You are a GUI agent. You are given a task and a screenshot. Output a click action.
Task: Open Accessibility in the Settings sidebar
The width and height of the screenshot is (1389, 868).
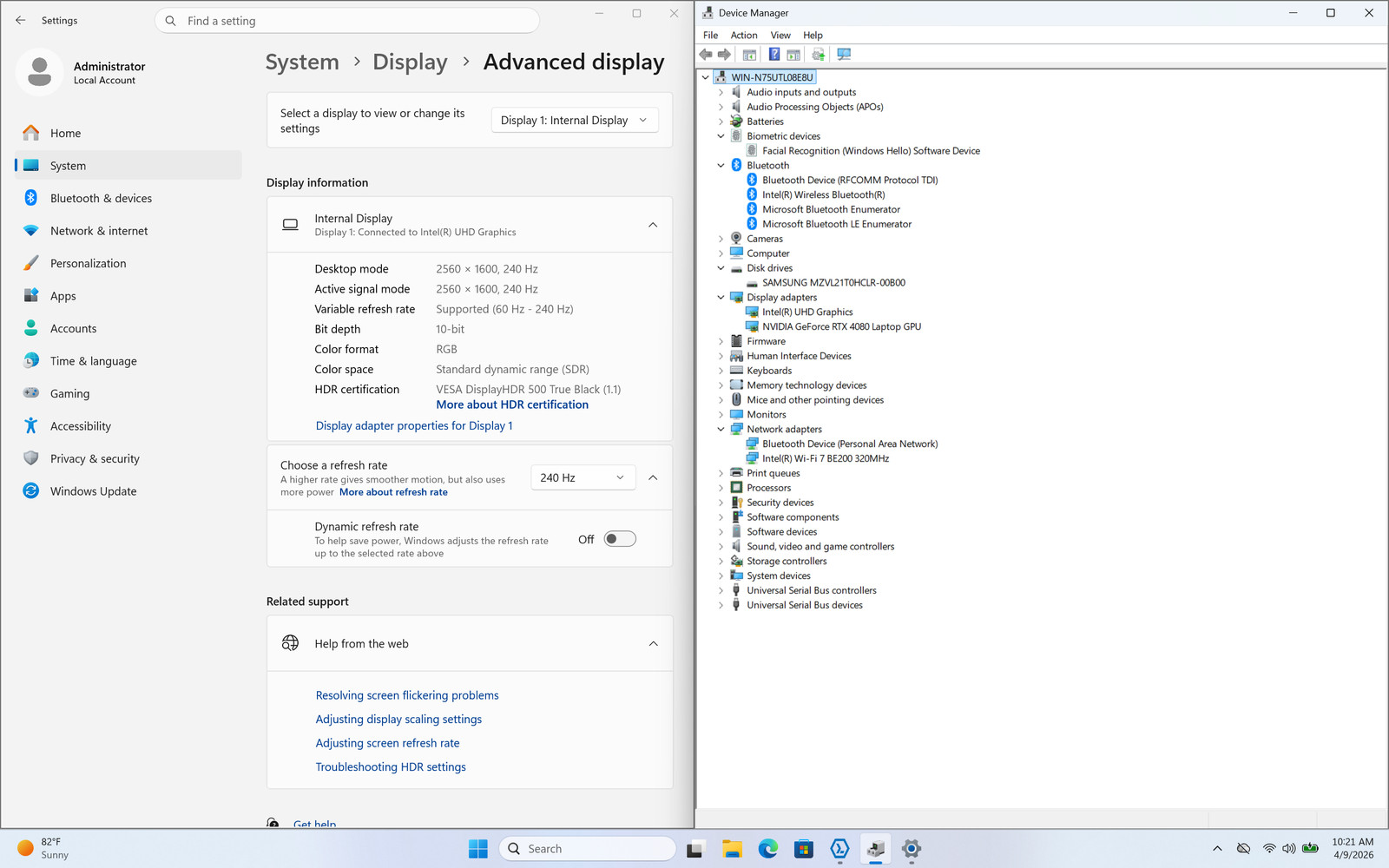coord(128,426)
